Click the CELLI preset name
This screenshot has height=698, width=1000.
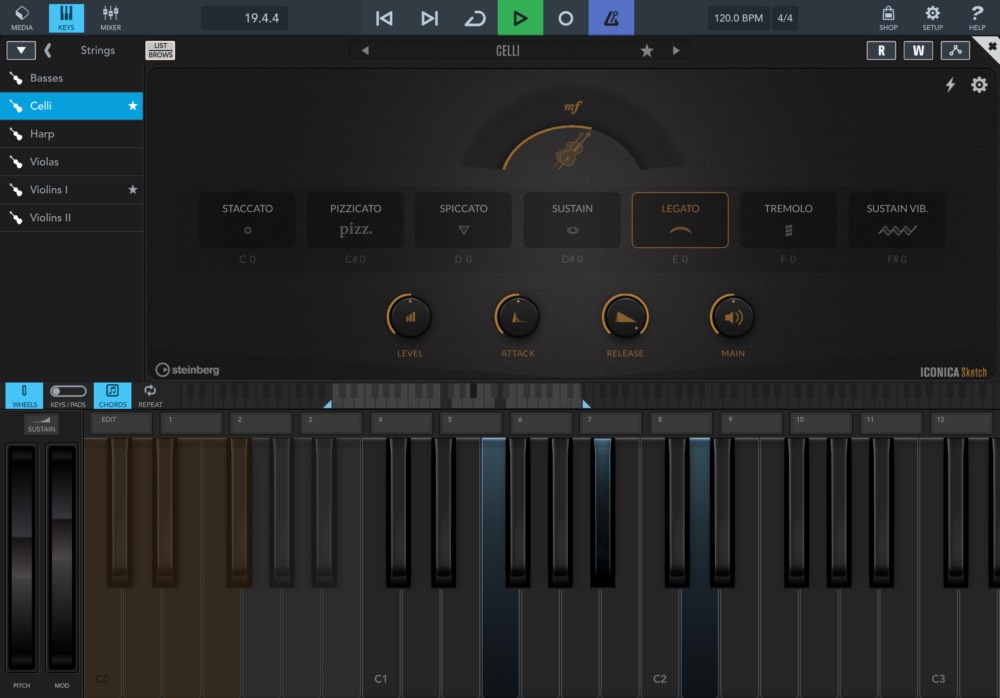[508, 50]
